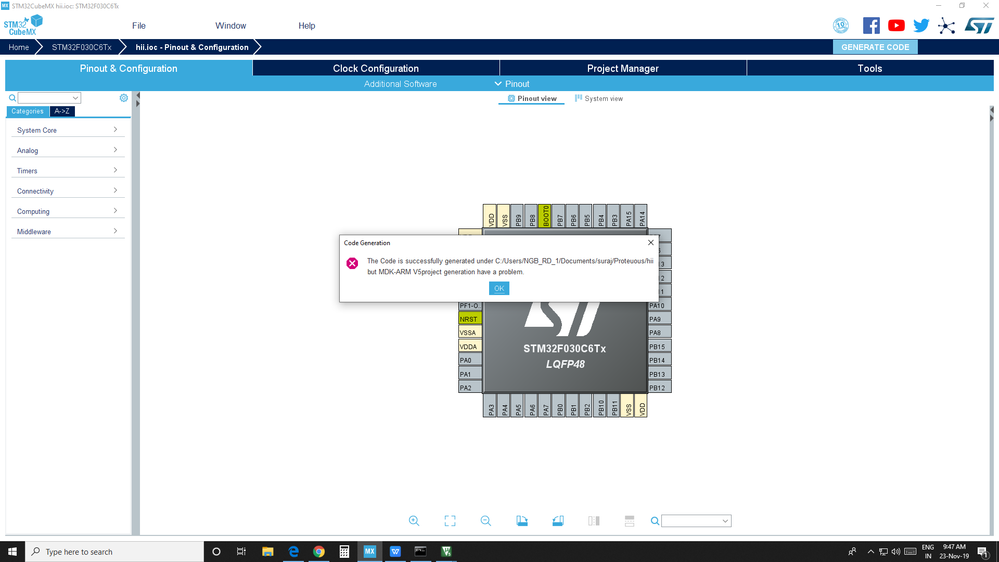This screenshot has width=999, height=562.
Task: Click the zoom in magnifier icon
Action: point(414,521)
